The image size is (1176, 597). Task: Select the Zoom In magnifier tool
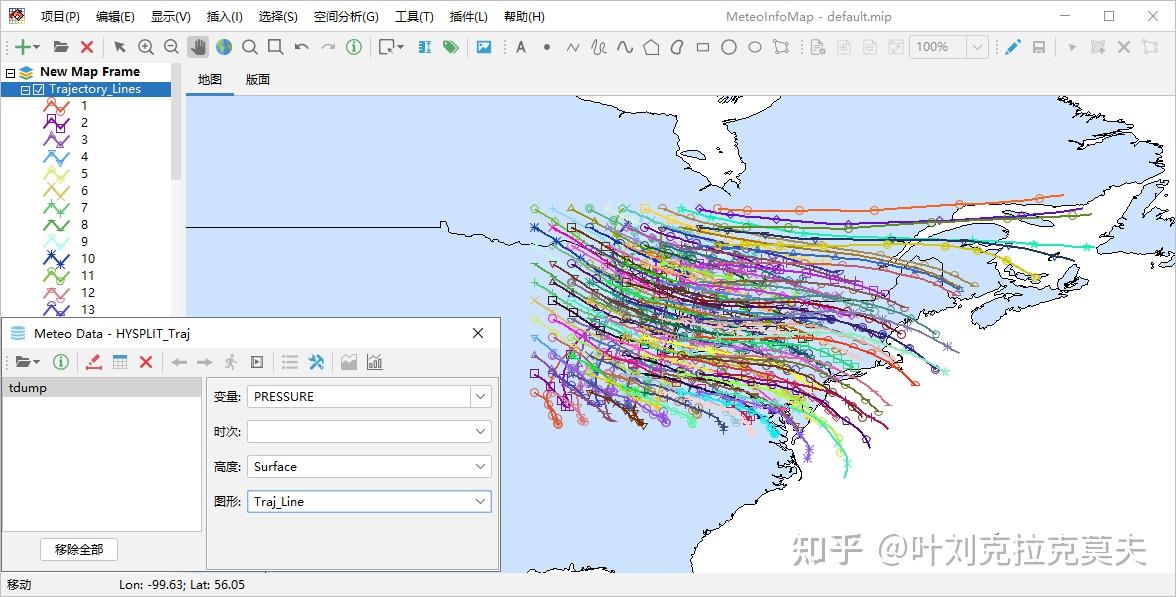click(146, 46)
